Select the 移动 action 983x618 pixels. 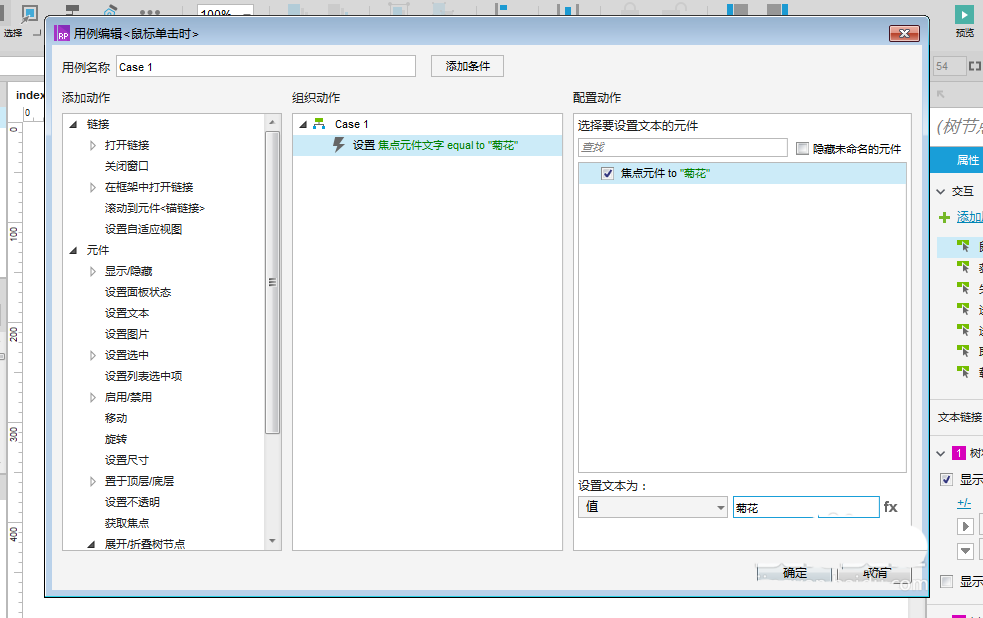tap(116, 418)
